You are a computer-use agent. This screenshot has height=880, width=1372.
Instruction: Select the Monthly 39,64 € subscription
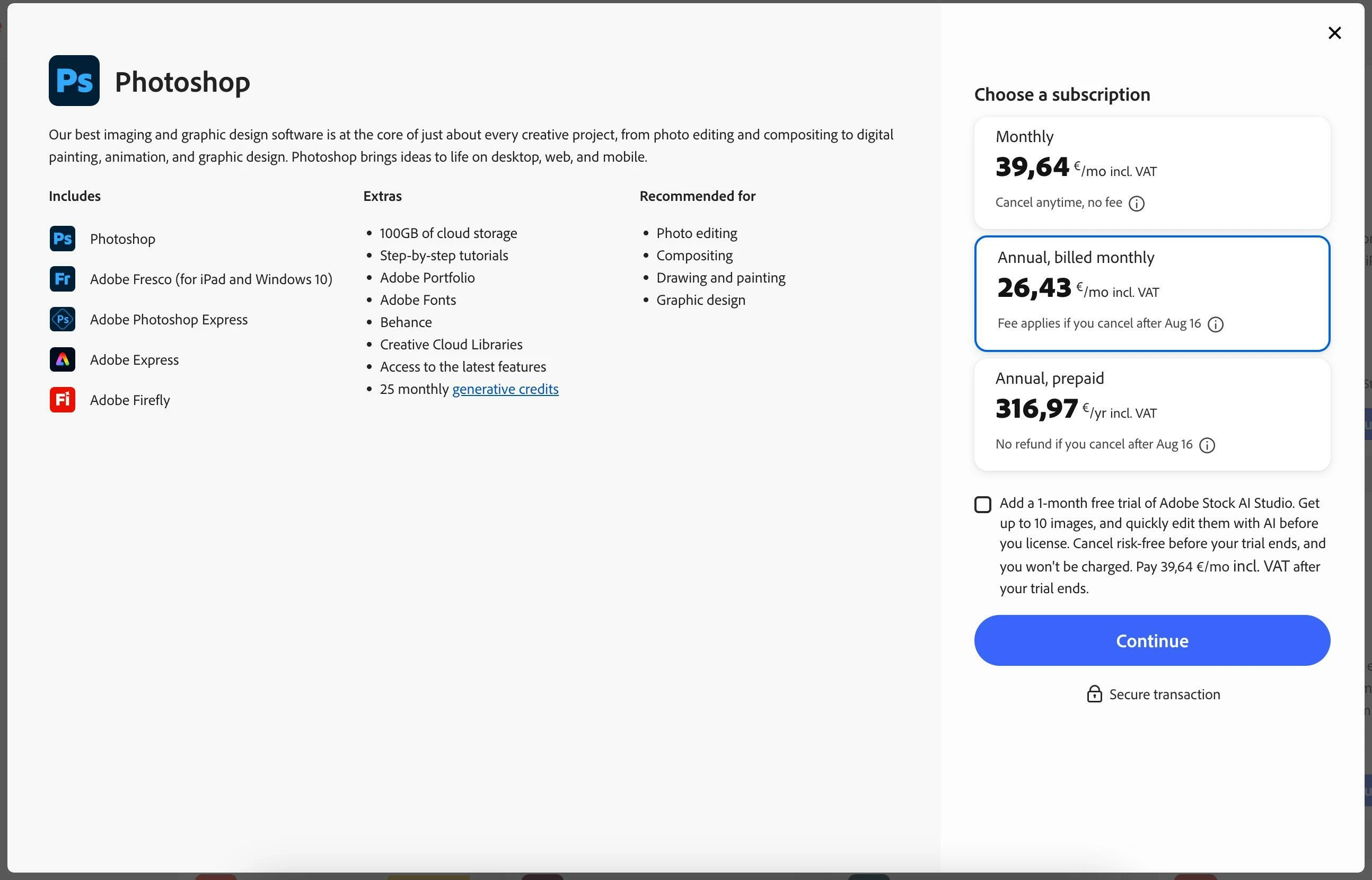pyautogui.click(x=1152, y=173)
